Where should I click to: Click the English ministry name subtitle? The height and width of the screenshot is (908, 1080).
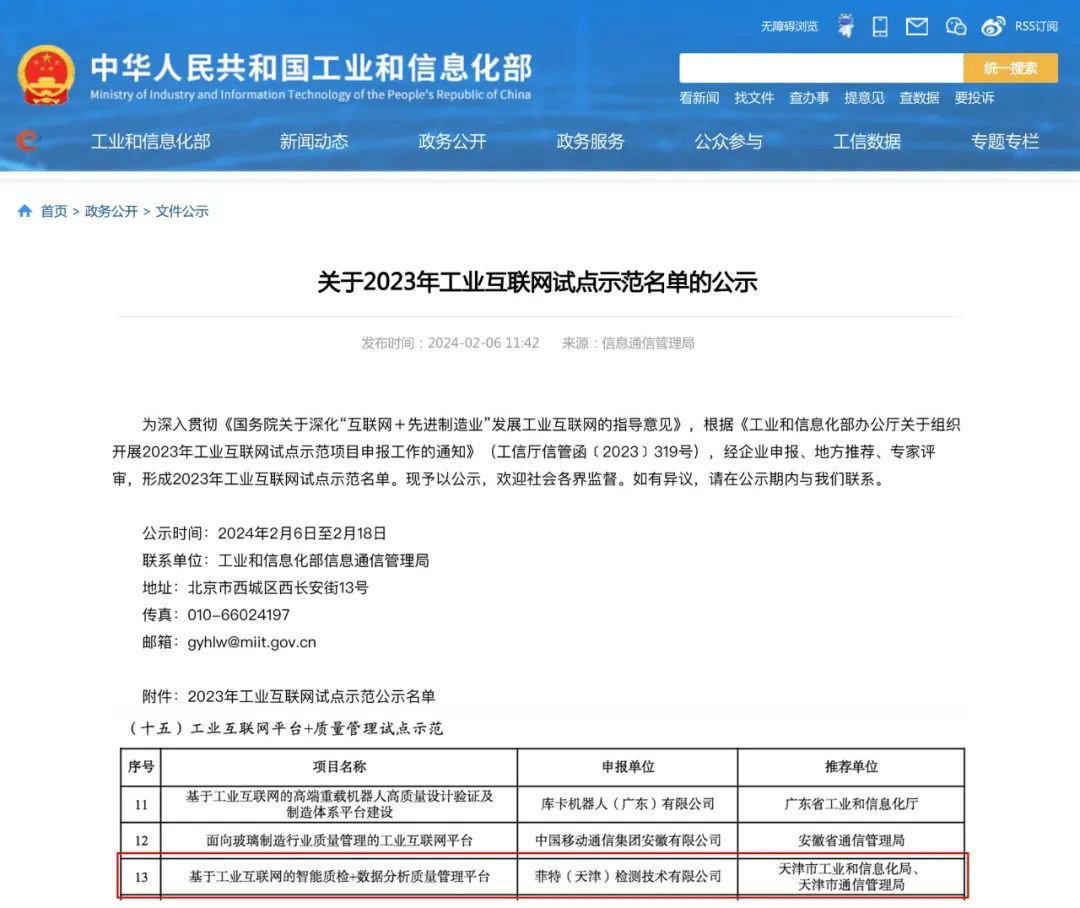tap(311, 94)
